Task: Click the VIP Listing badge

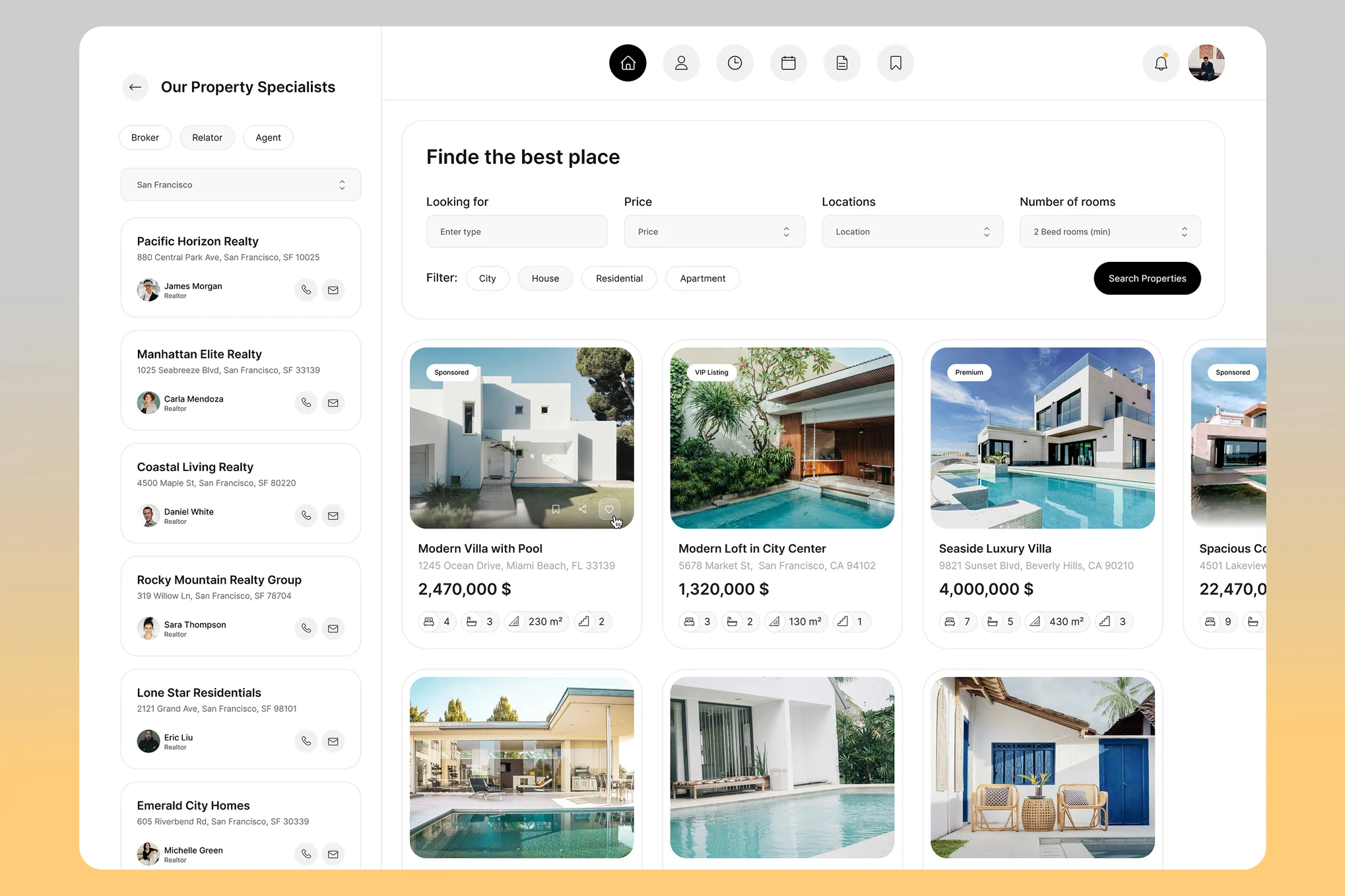Action: 711,372
